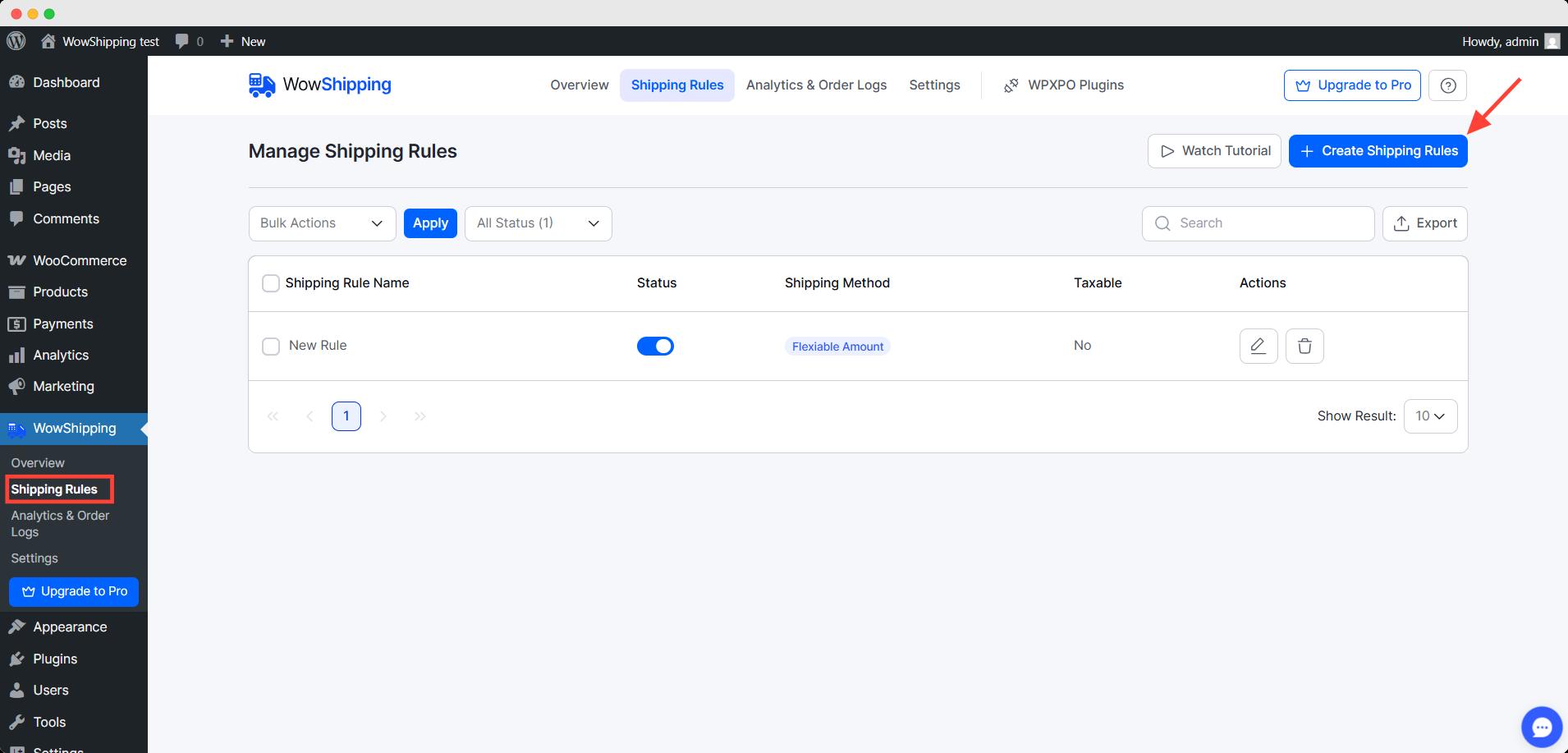
Task: Open Products in sidebar
Action: 74,292
